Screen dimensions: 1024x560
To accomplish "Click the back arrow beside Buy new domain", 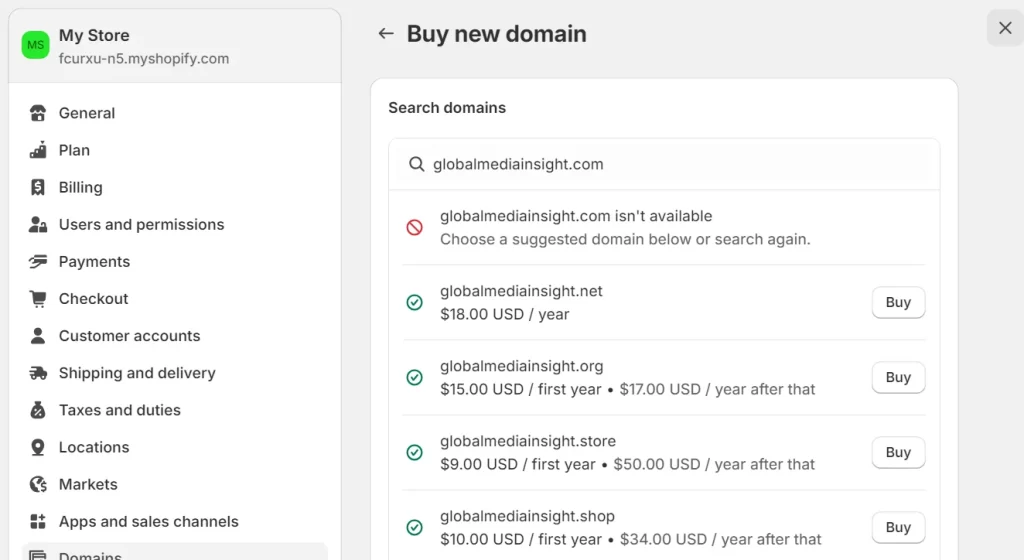I will pyautogui.click(x=386, y=34).
